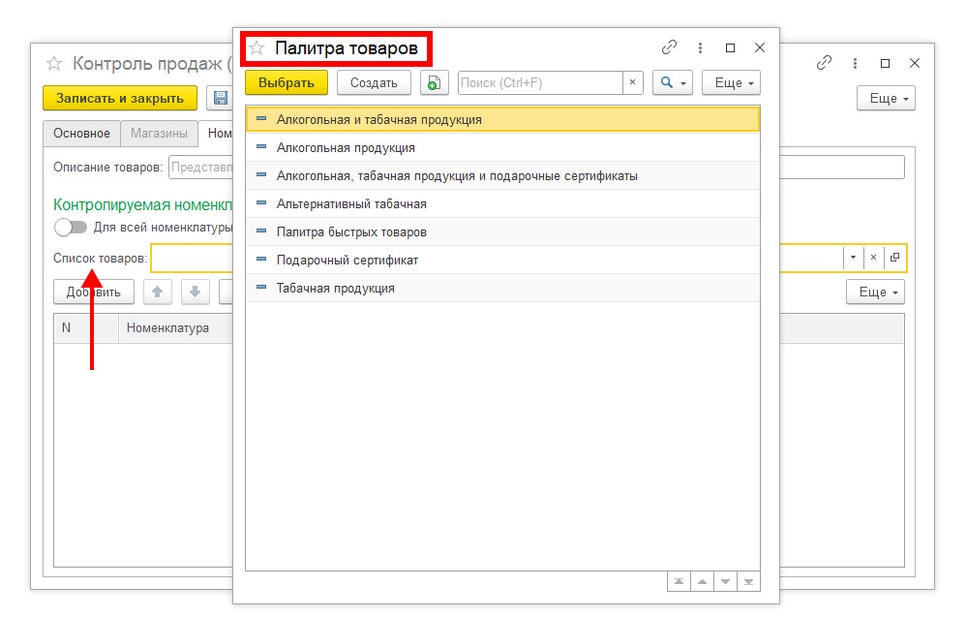Move to next item with down triangle
Viewport: 967px width, 617px height.
(x=725, y=581)
